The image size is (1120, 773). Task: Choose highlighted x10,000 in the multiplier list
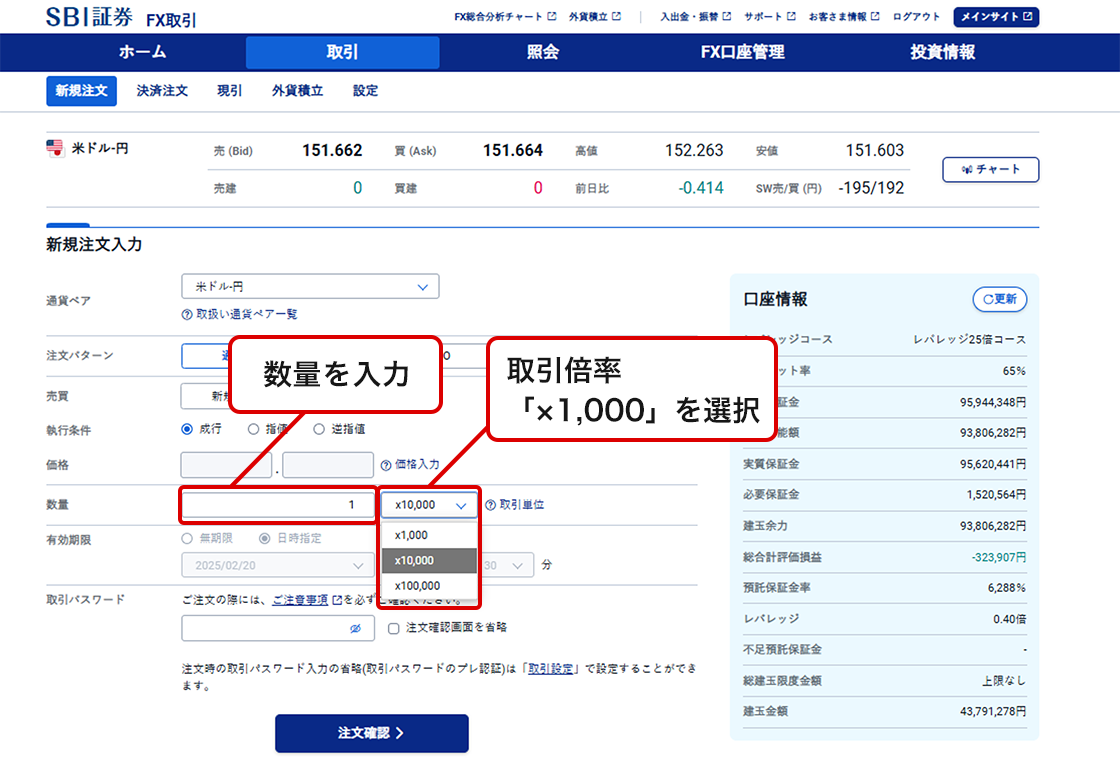tap(429, 561)
